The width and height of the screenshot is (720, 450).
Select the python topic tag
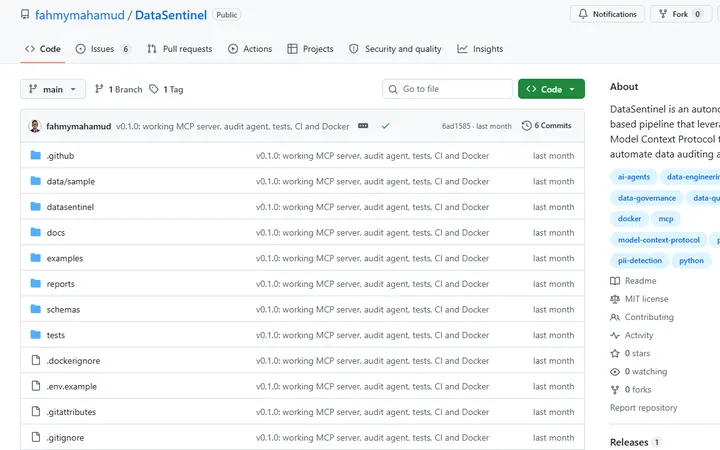pos(691,260)
